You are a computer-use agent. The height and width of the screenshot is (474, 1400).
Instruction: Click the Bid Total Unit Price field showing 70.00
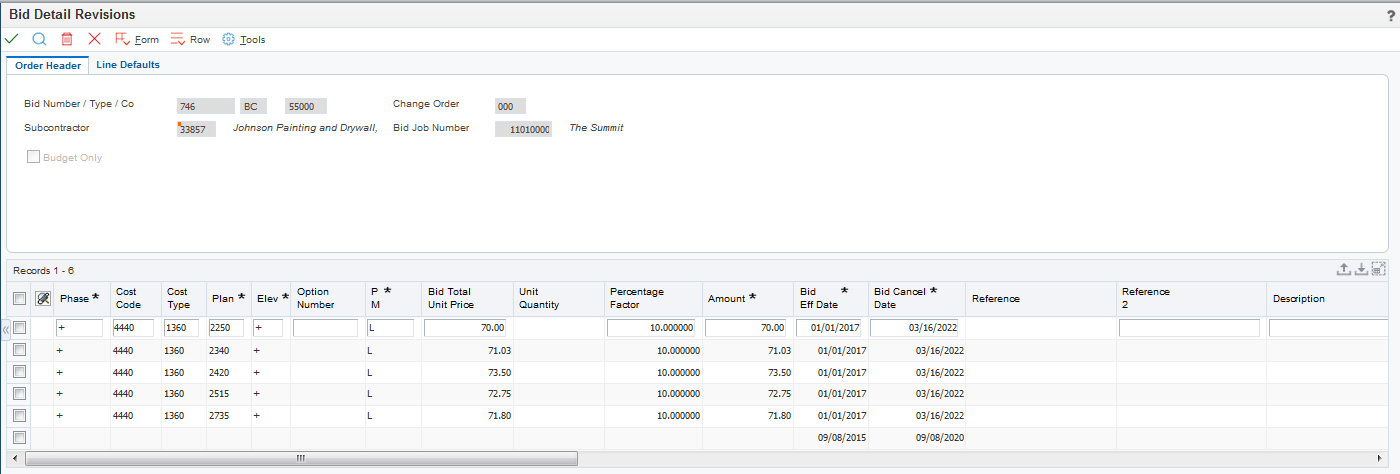[x=465, y=328]
